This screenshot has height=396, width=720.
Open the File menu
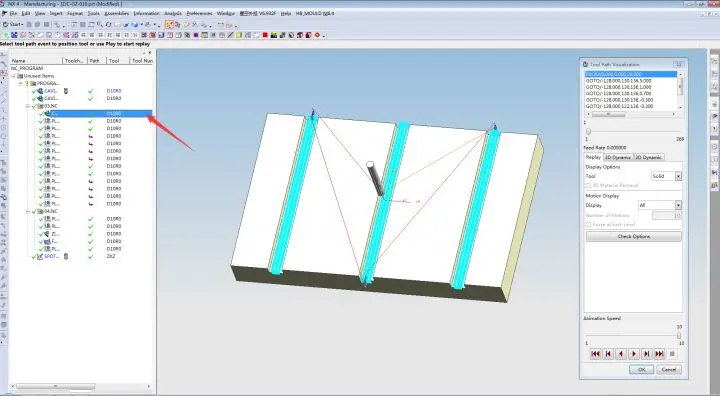pyautogui.click(x=13, y=14)
